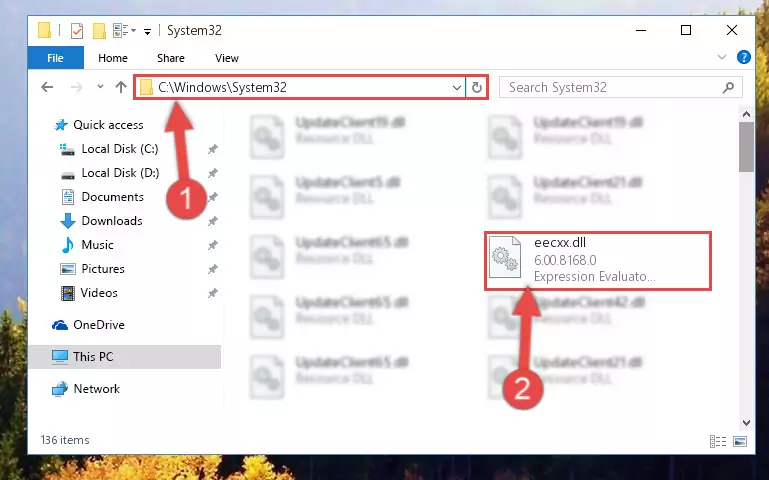The image size is (769, 480).
Task: Click the Quick access star icon
Action: 61,125
